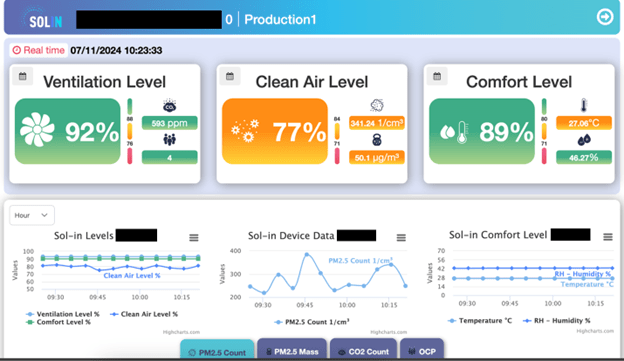Click the 27.06°C temperature badge
Viewport: 624px width, 361px height.
584,123
